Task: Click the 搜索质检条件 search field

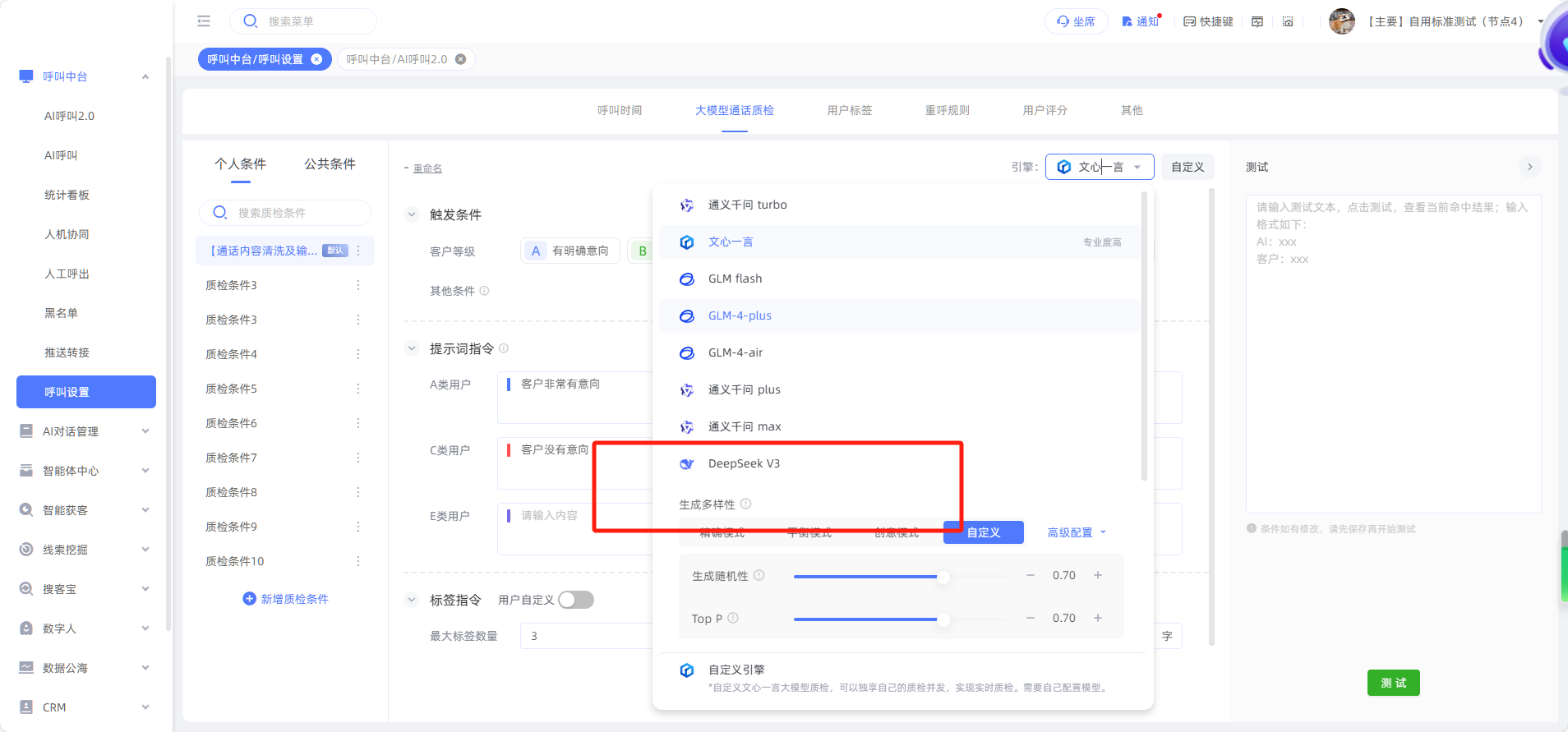Action: click(x=285, y=213)
